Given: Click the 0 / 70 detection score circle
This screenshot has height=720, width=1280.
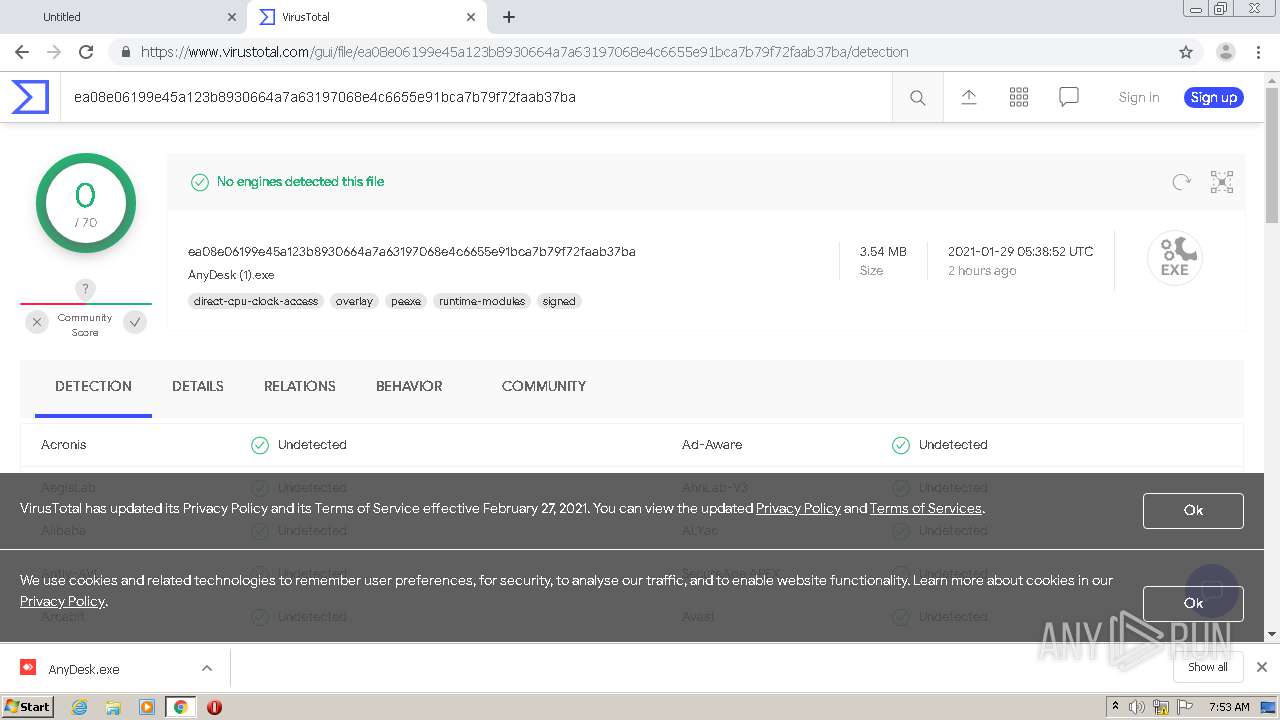Looking at the screenshot, I should click(86, 203).
